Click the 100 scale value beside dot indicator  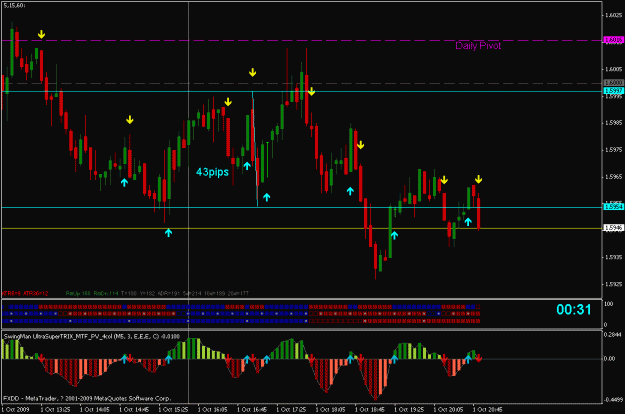click(x=609, y=304)
